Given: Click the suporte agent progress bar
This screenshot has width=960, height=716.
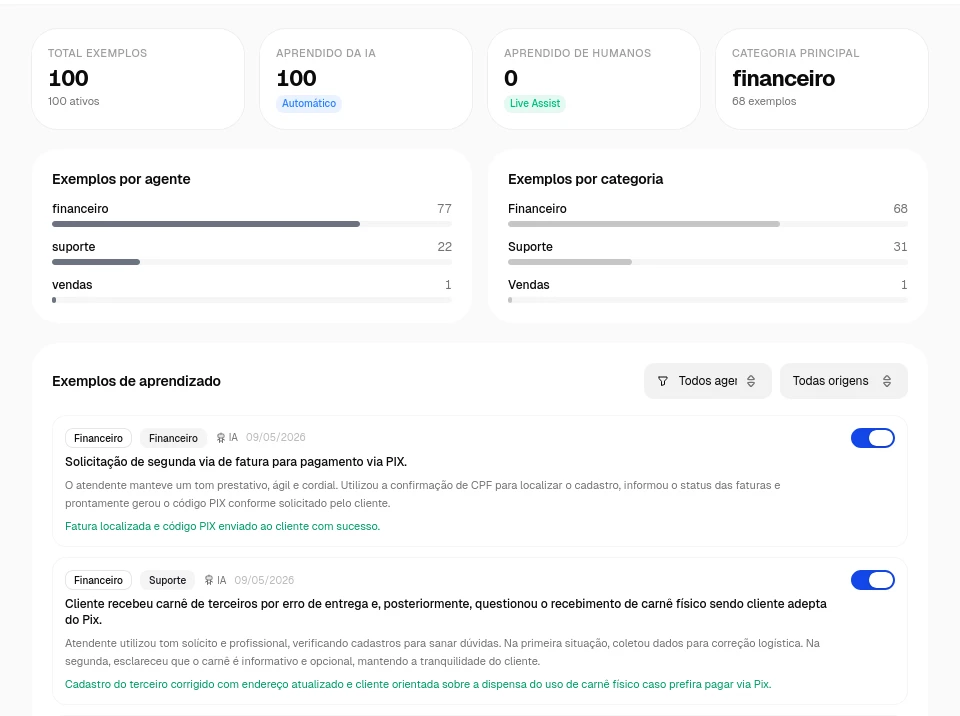Looking at the screenshot, I should (x=252, y=262).
